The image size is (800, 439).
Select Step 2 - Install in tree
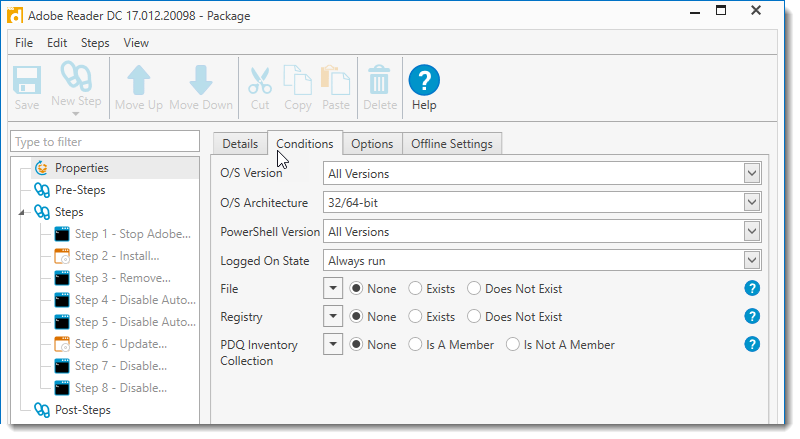pyautogui.click(x=116, y=256)
